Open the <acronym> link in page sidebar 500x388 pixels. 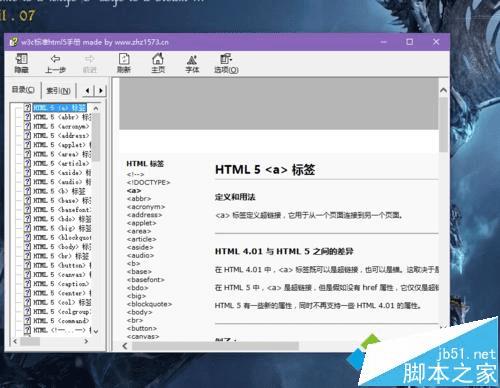(146, 207)
